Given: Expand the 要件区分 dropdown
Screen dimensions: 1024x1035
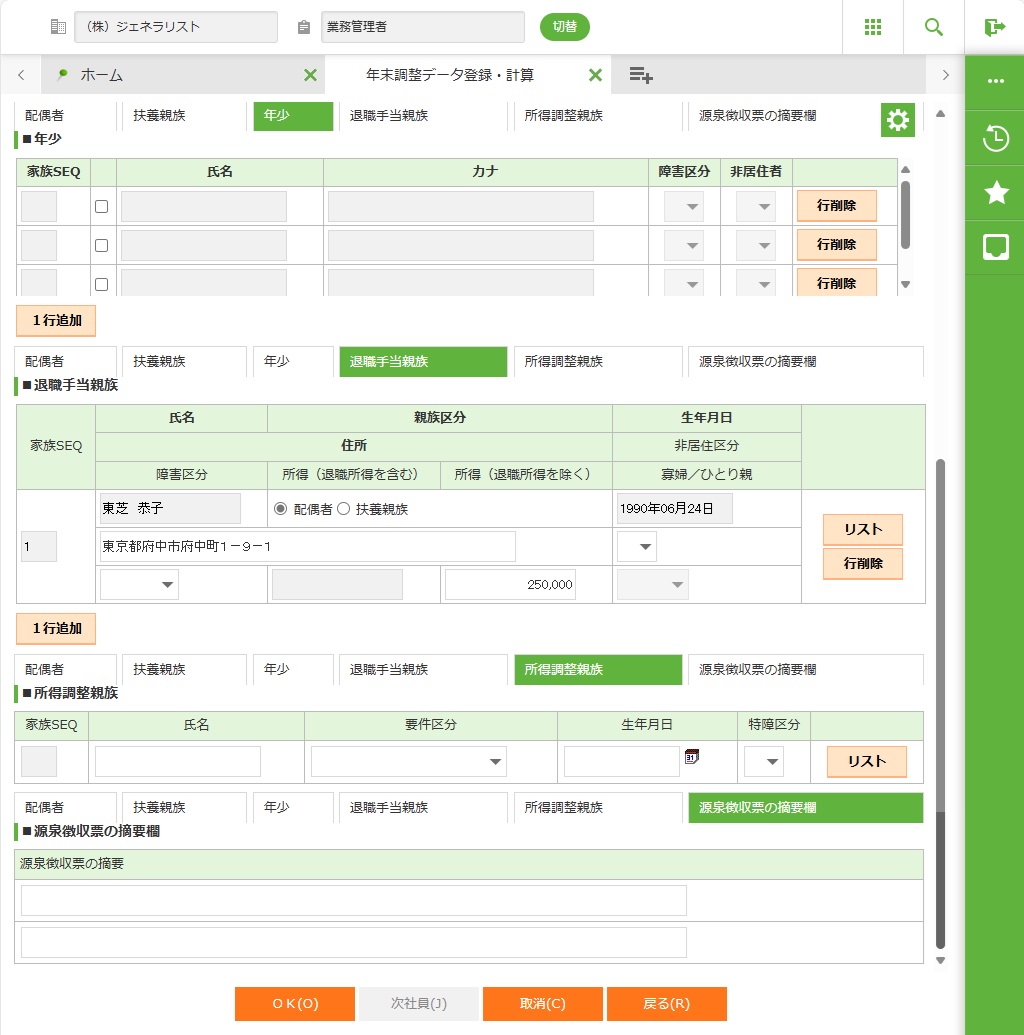Looking at the screenshot, I should (x=408, y=762).
